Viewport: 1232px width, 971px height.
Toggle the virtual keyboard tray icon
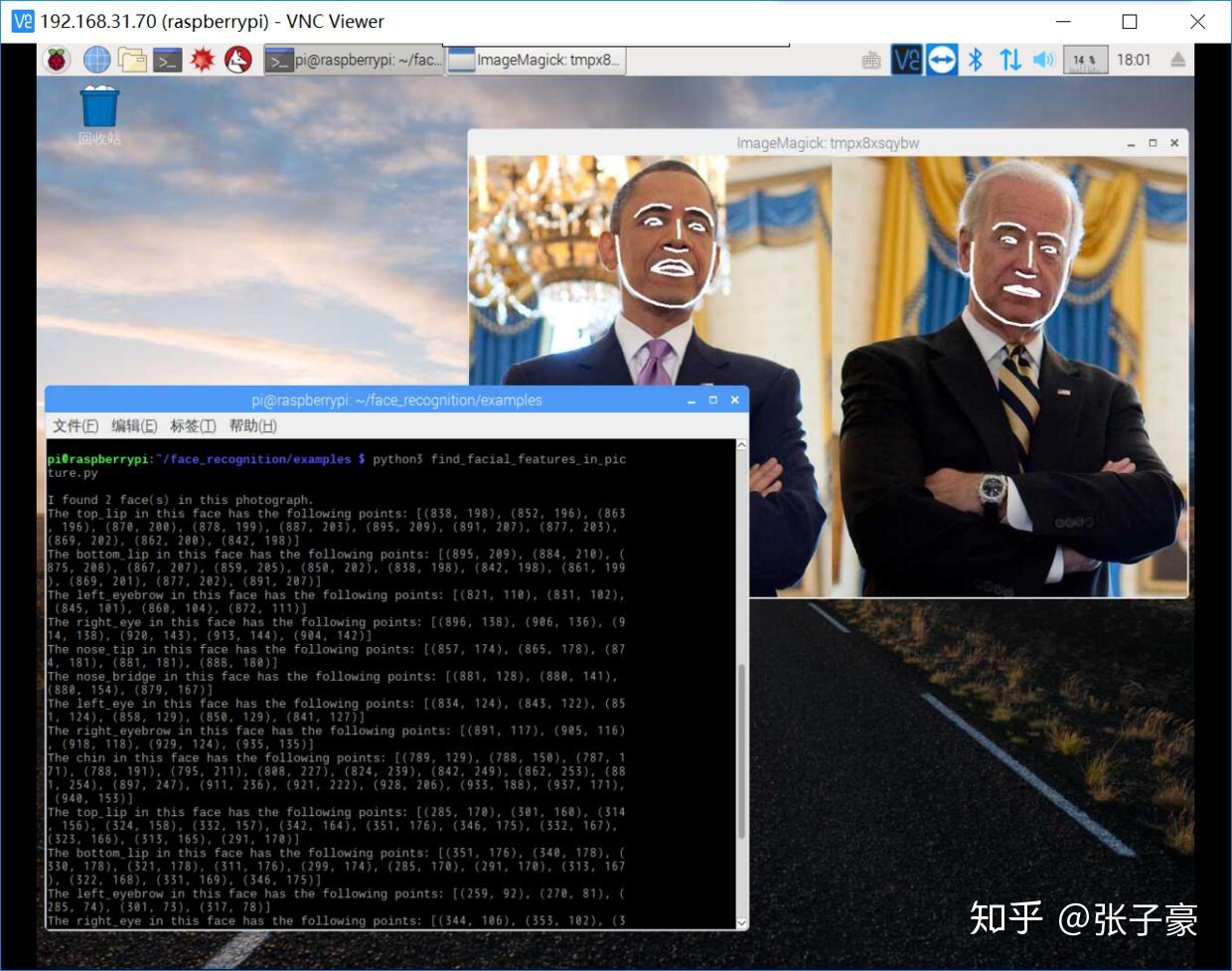870,60
